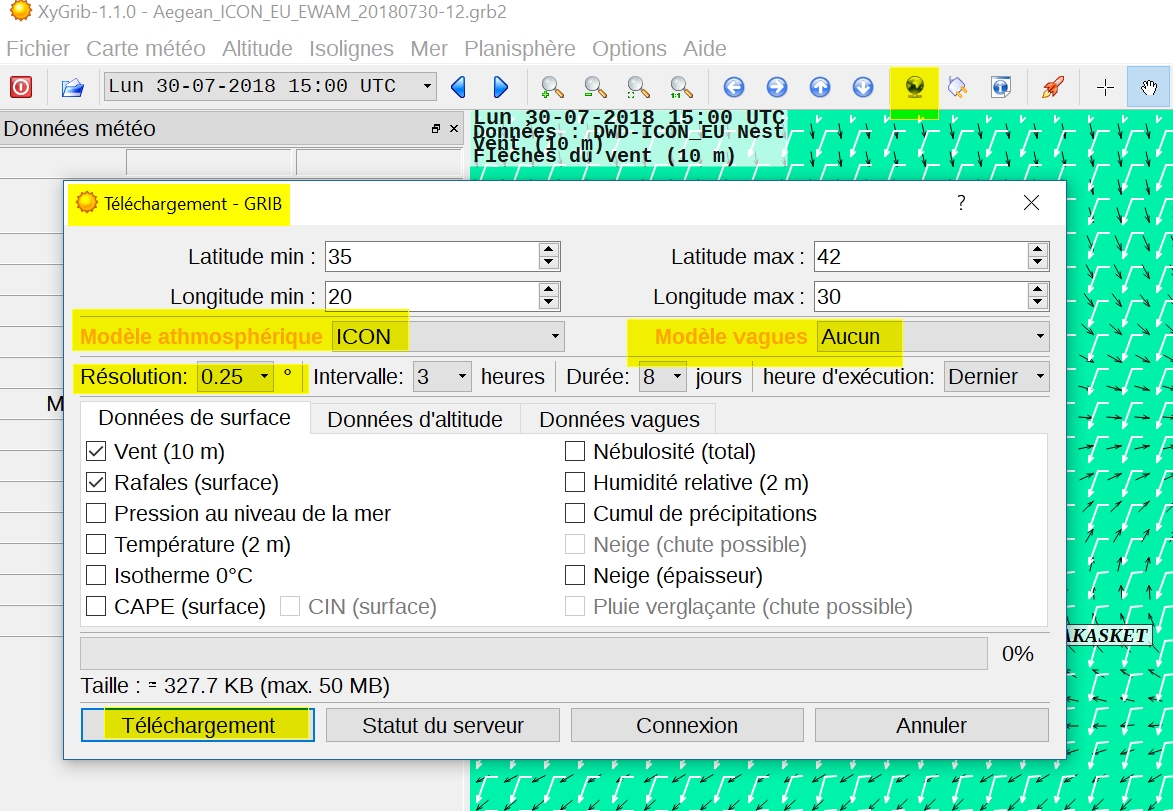Viewport: 1173px width, 811px height.
Task: Click Annuler to cancel download
Action: (x=931, y=725)
